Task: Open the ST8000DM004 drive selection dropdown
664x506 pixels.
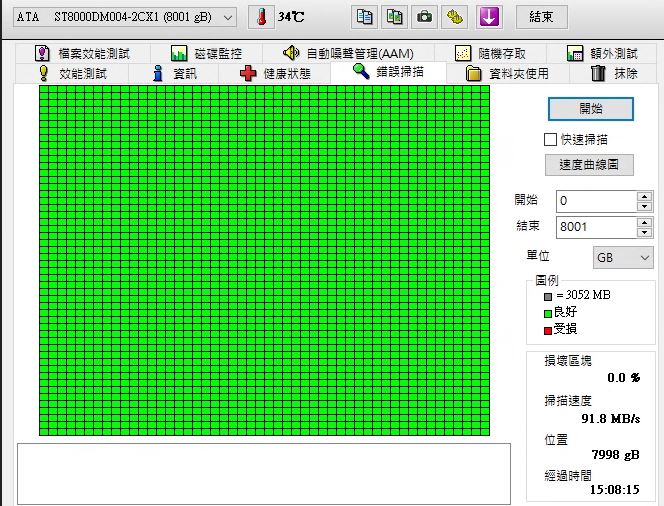Action: (124, 17)
